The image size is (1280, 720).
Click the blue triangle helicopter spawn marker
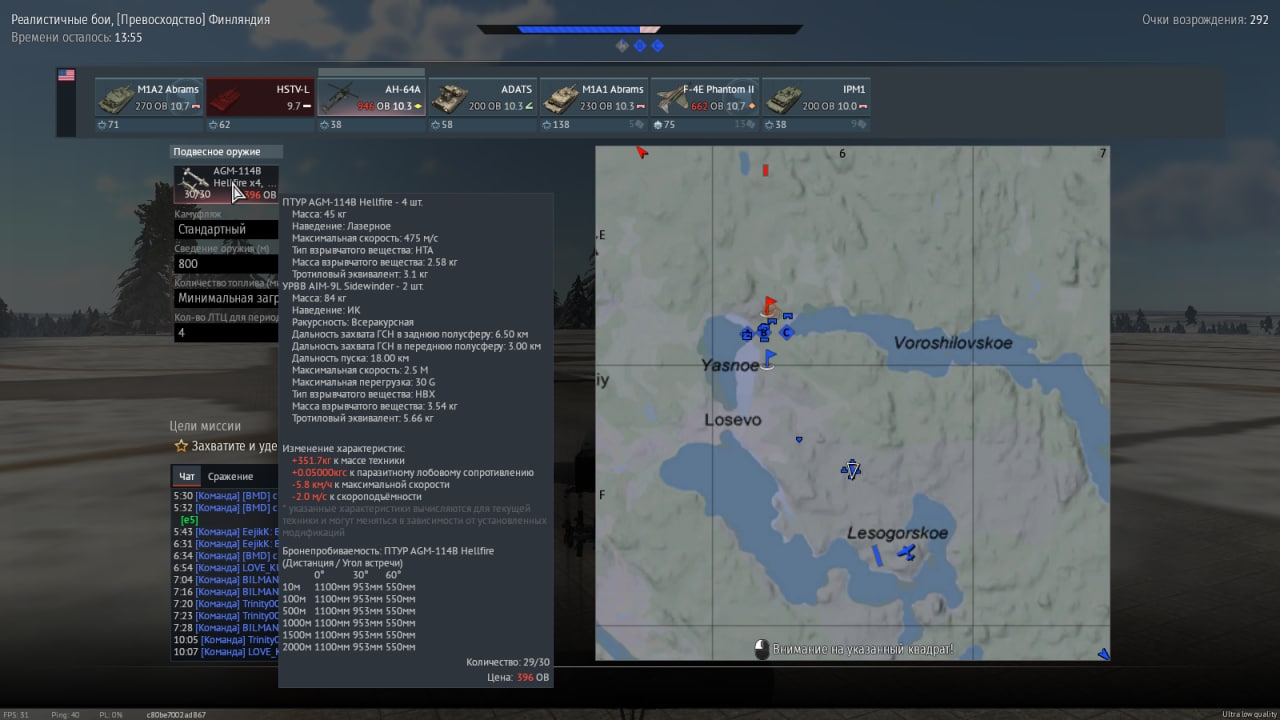[x=851, y=469]
